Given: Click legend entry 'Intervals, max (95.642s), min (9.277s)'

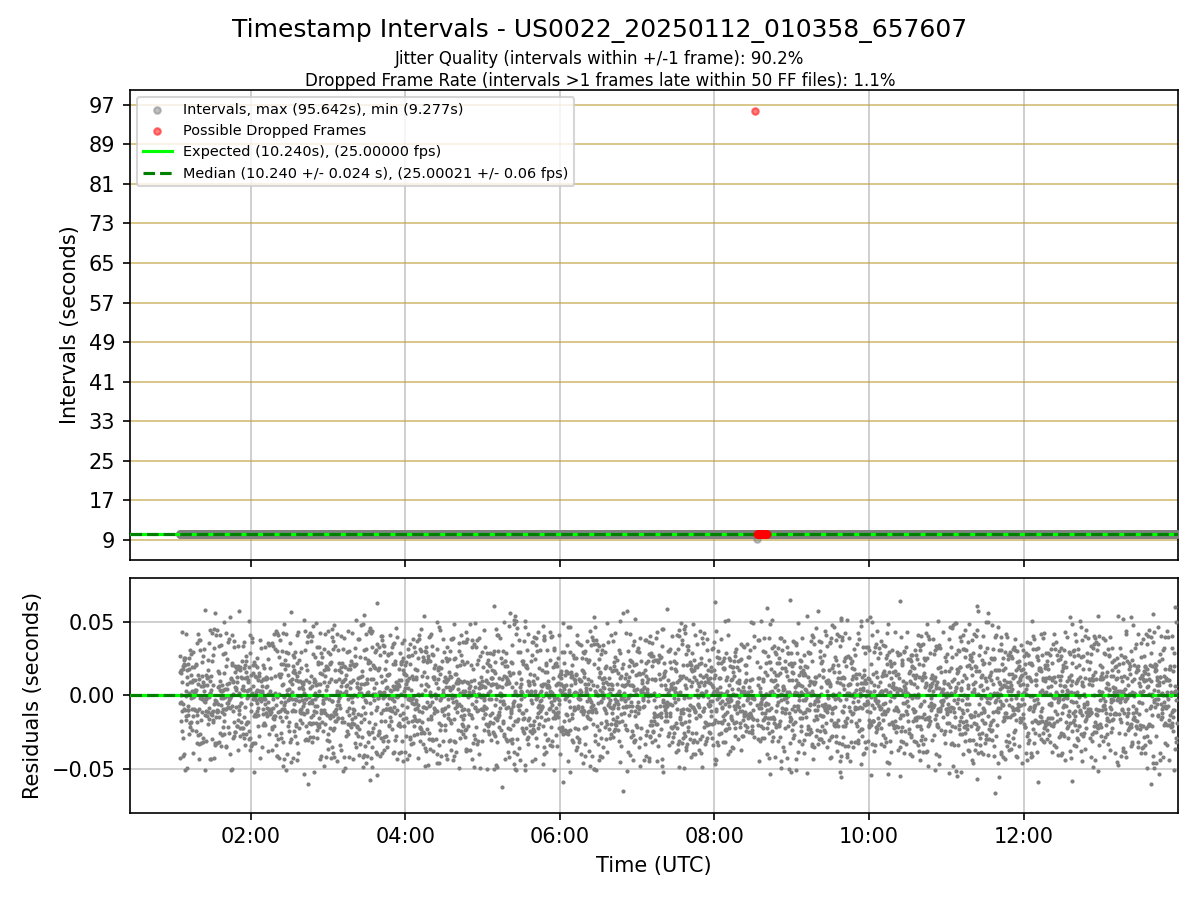Looking at the screenshot, I should [x=323, y=108].
